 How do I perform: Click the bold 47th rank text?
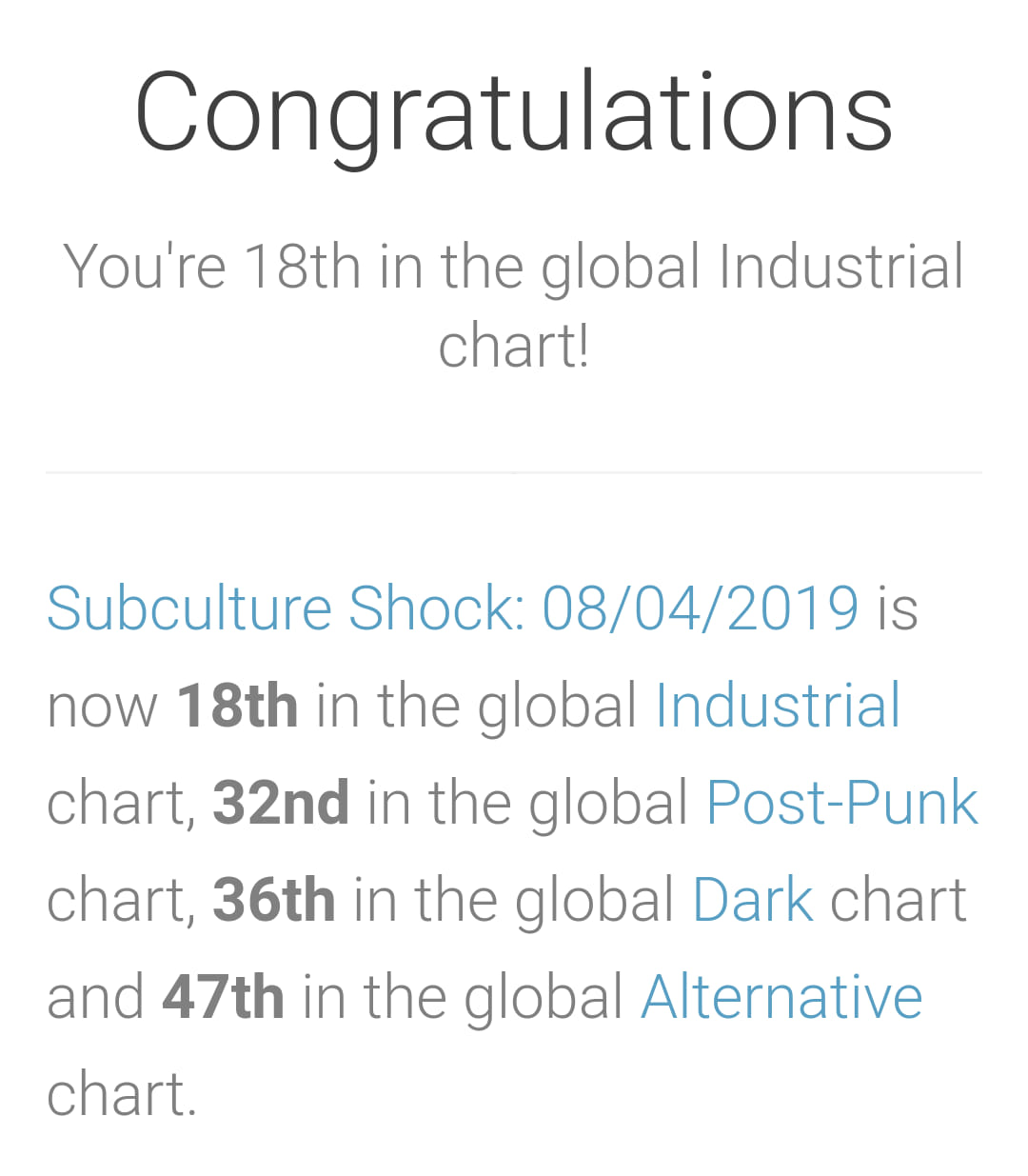tap(223, 997)
